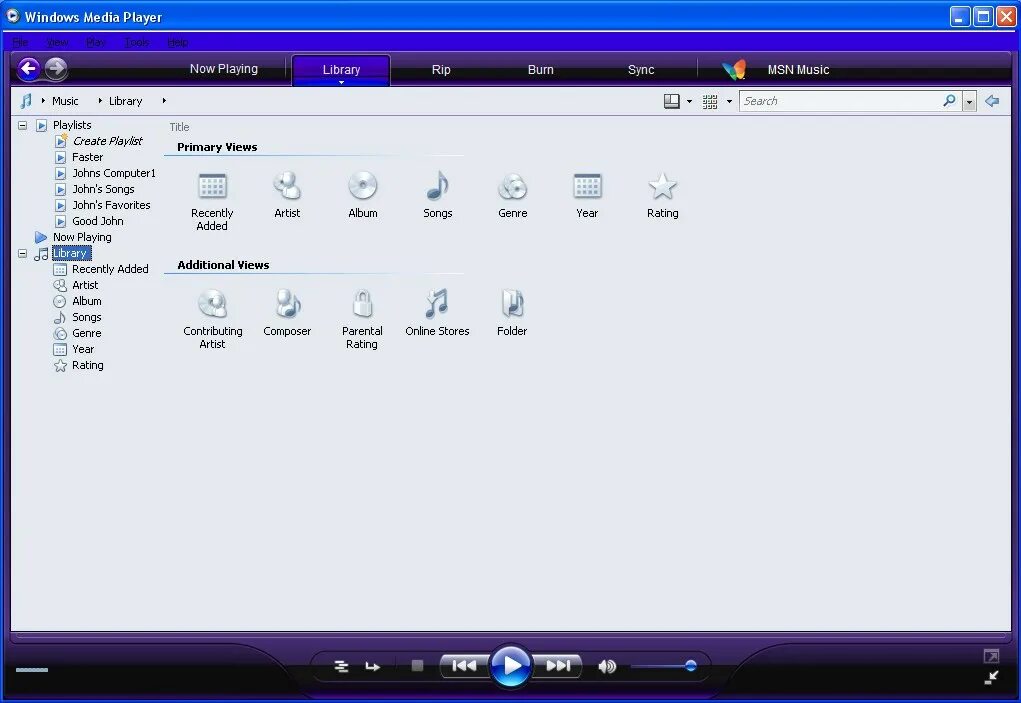This screenshot has height=703, width=1021.
Task: Expand the arrow before Music in breadcrumb
Action: (x=43, y=101)
